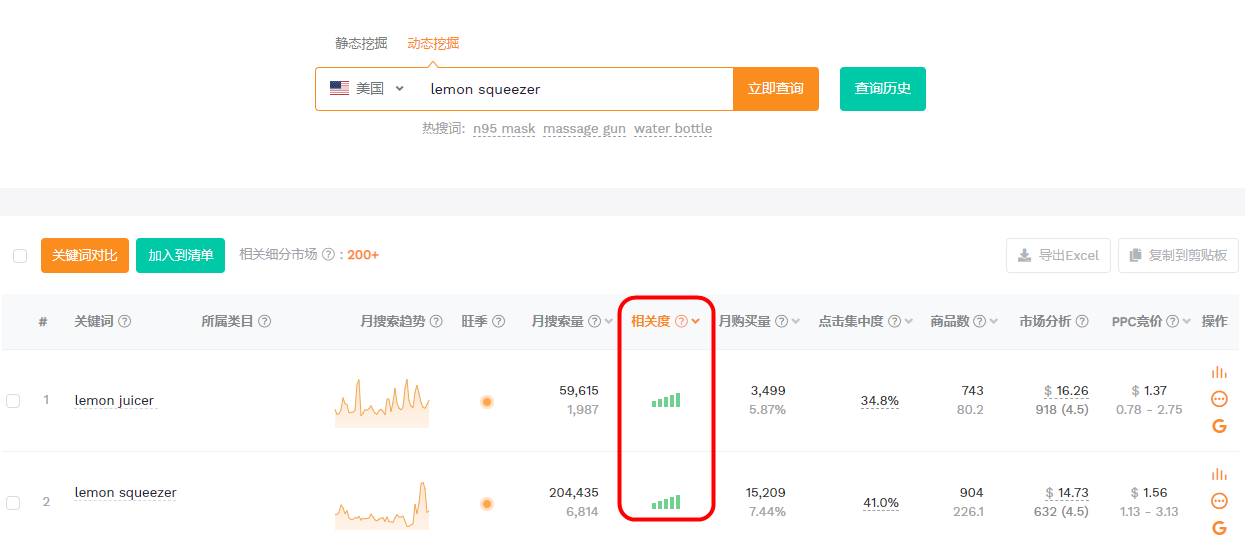Toggle the select-all checkbox above the table
This screenshot has height=551, width=1245.
coord(20,256)
